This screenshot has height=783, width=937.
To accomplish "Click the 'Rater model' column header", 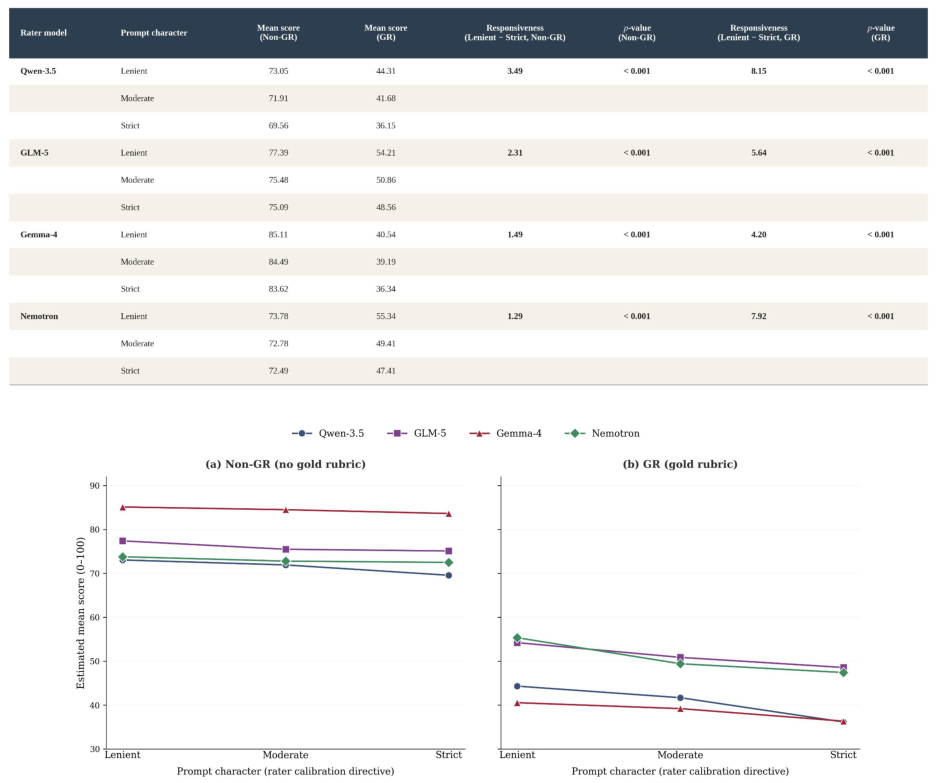I will click(x=44, y=33).
